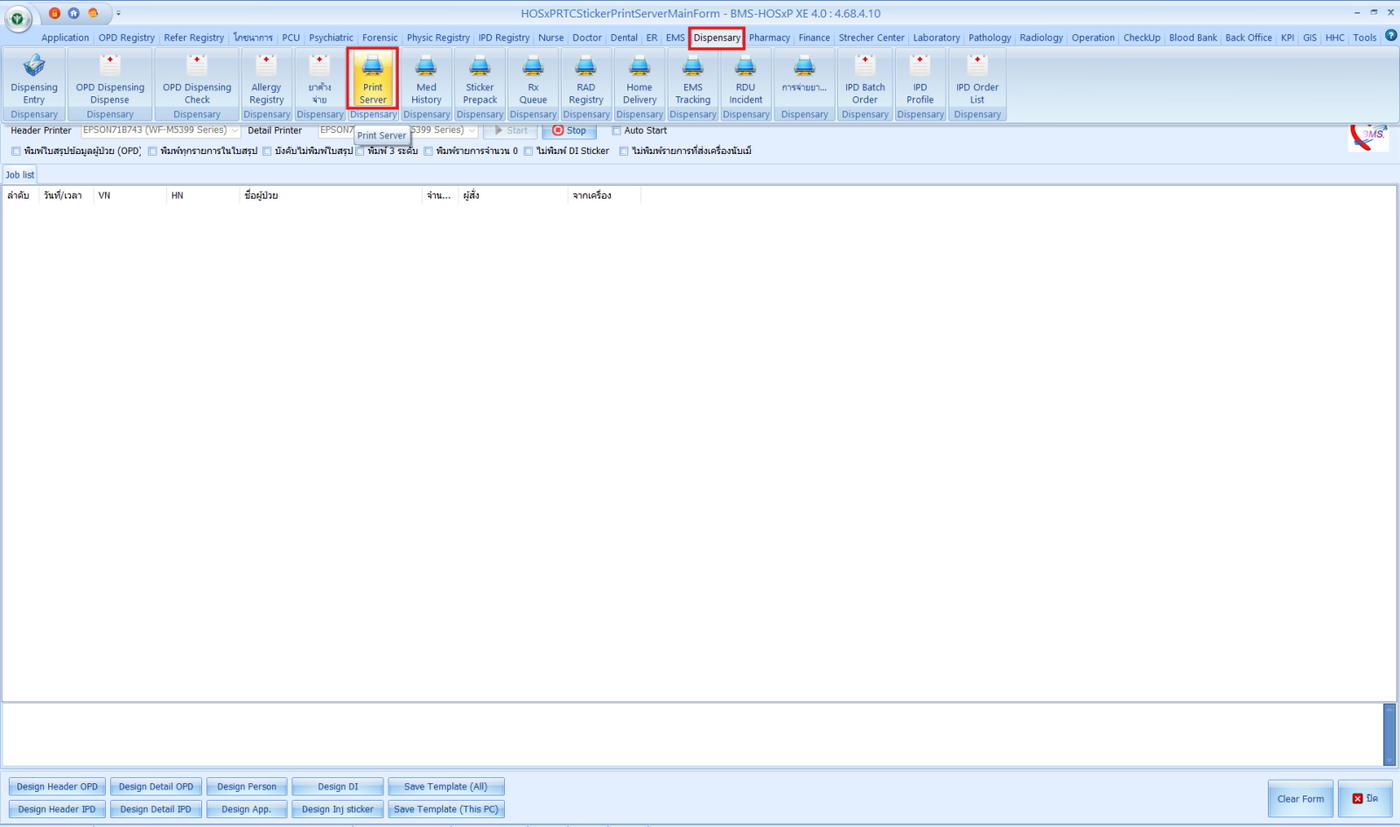Toggle the พิมพ์ 3 ระดับ checkbox

[x=360, y=152]
